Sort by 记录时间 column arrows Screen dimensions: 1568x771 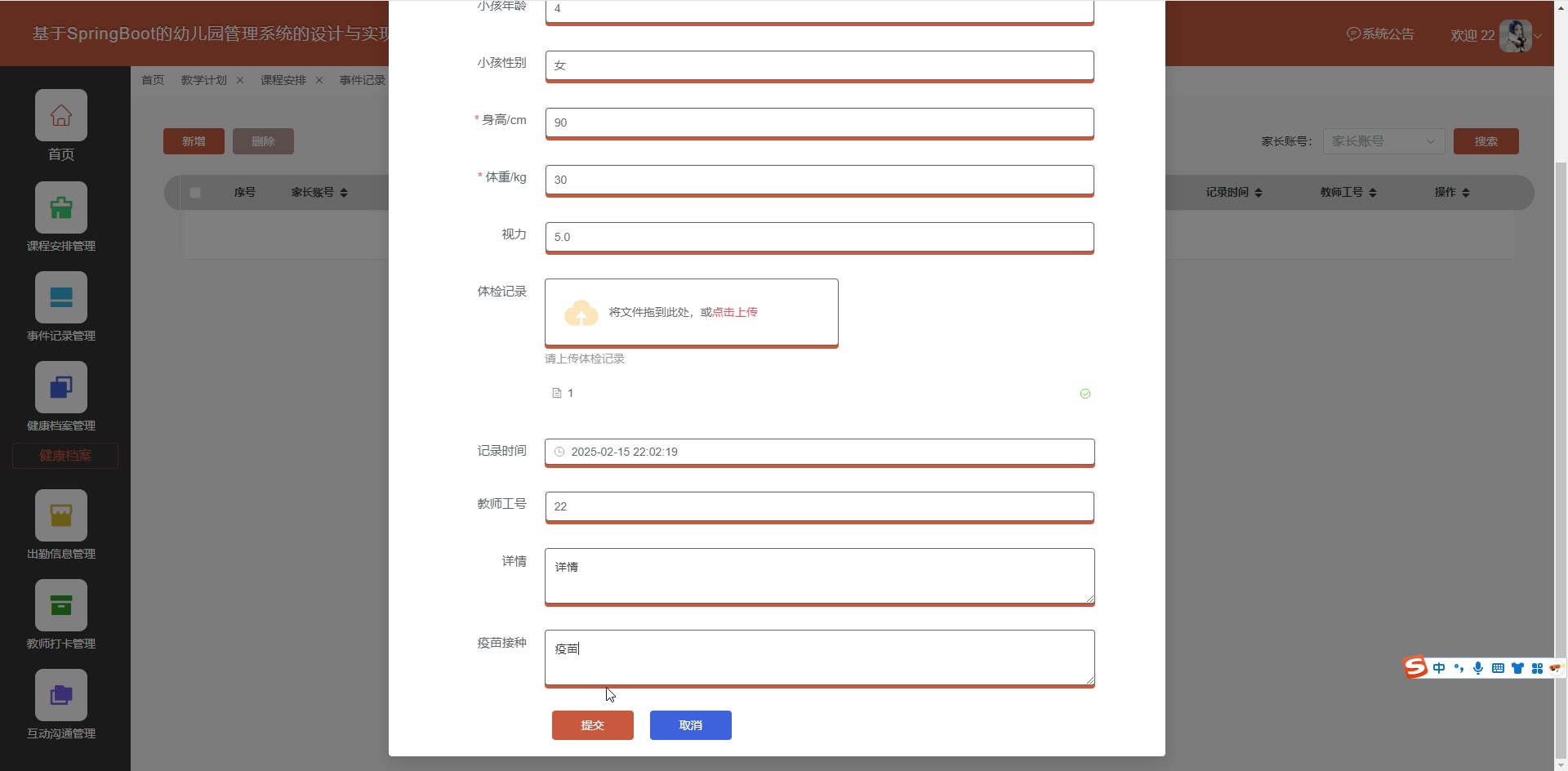pyautogui.click(x=1258, y=193)
